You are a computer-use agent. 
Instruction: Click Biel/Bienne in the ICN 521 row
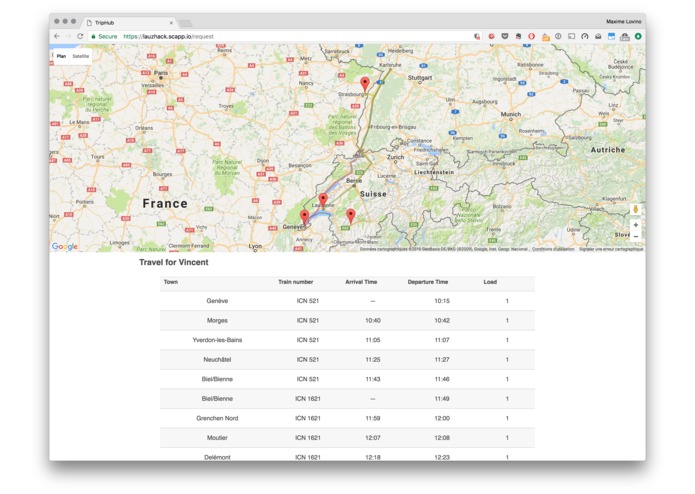pyautogui.click(x=217, y=379)
